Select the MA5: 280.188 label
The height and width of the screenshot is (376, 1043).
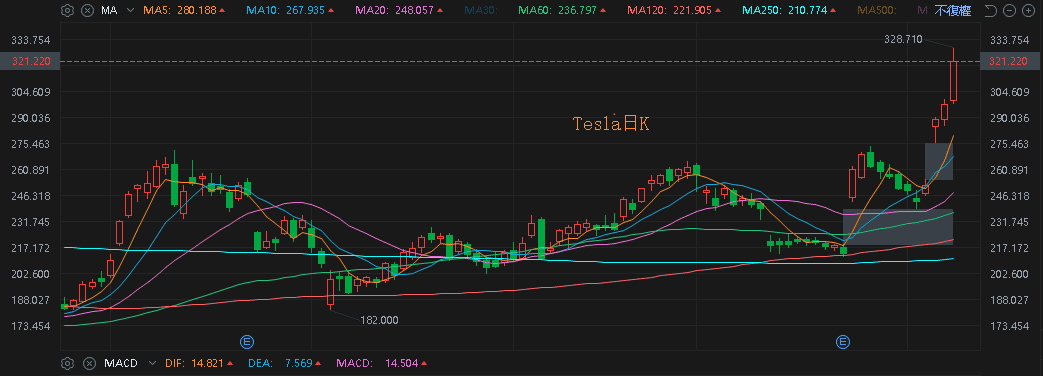(184, 10)
